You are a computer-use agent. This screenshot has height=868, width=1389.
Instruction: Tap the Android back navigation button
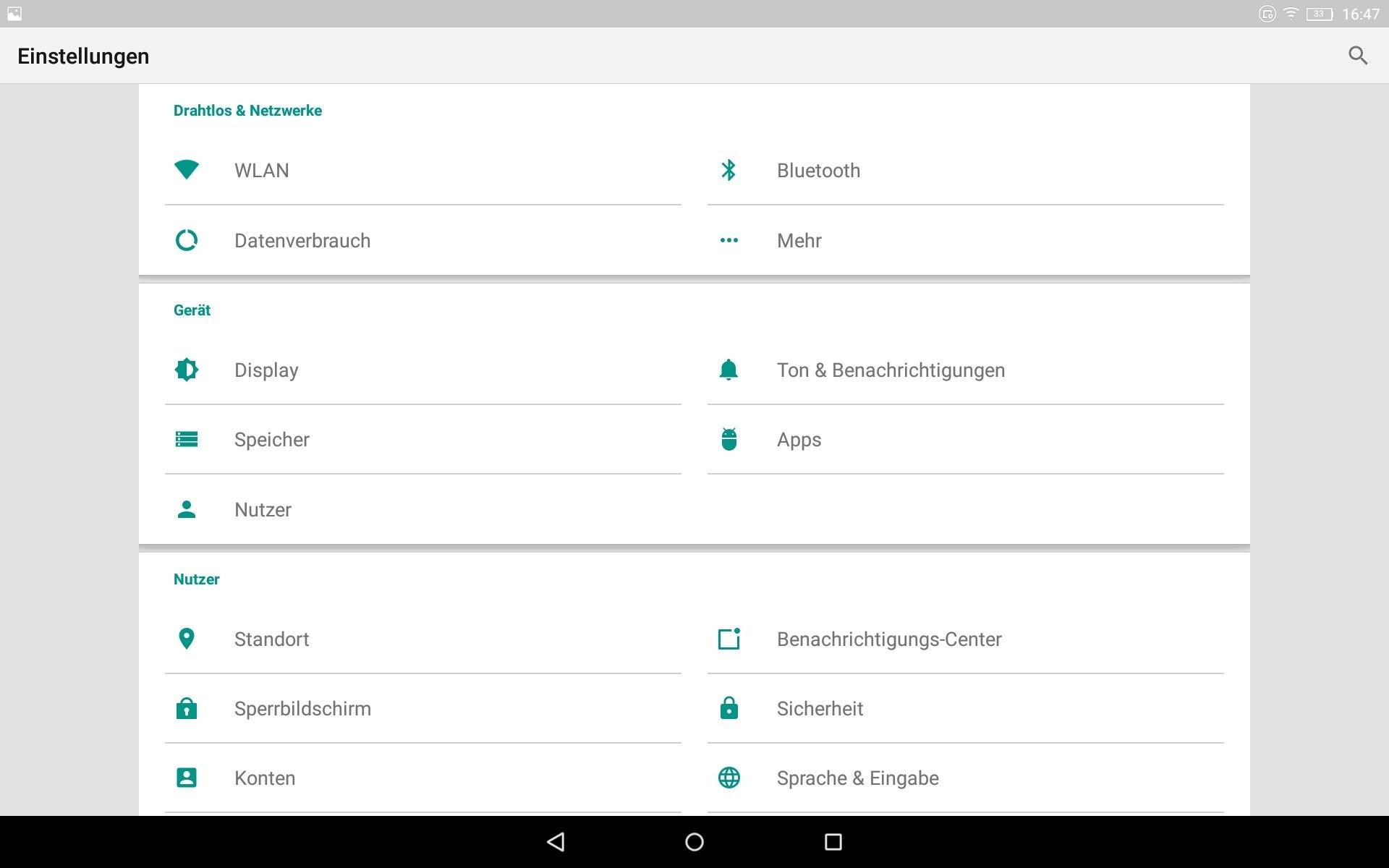[x=556, y=842]
